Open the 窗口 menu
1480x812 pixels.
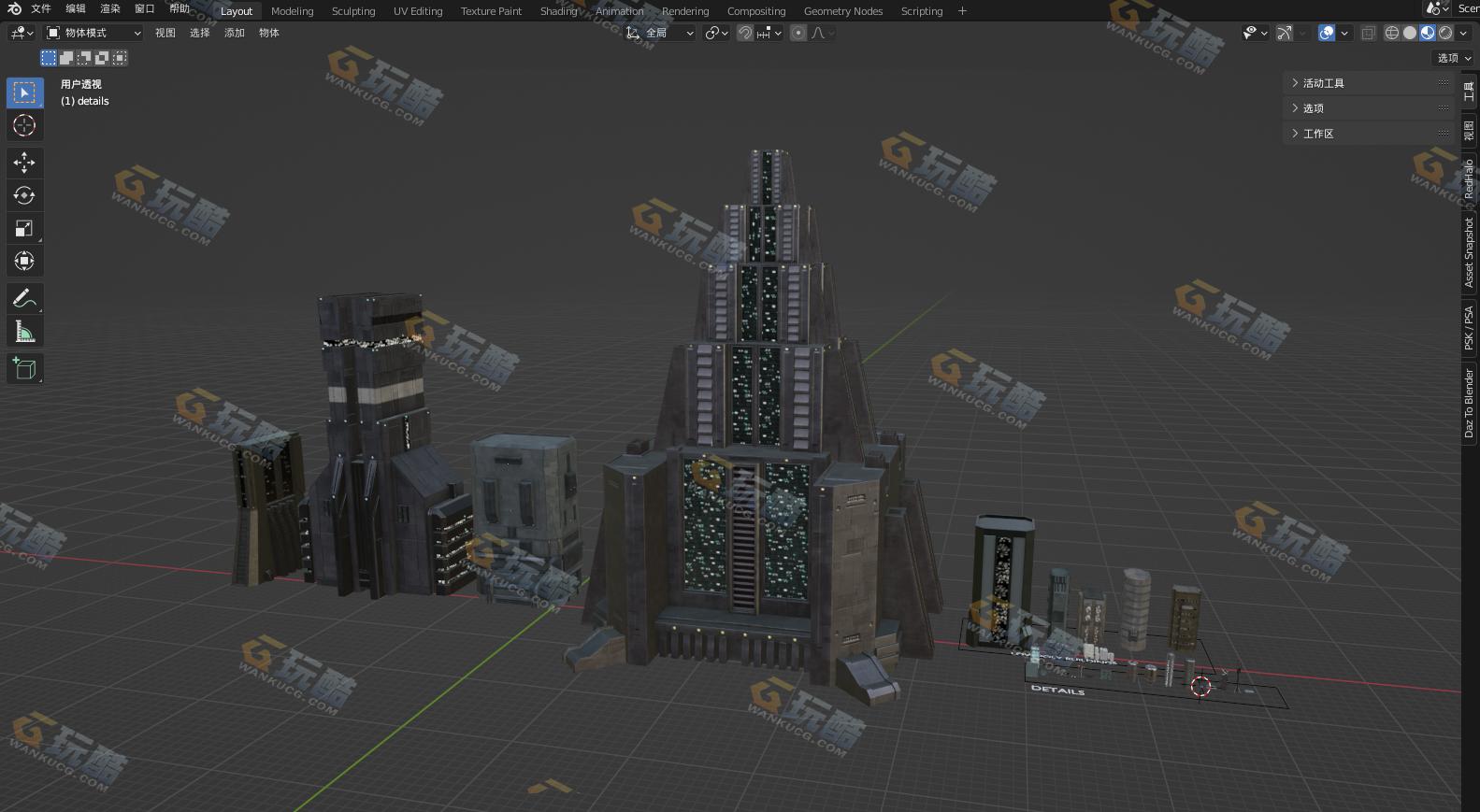click(145, 8)
